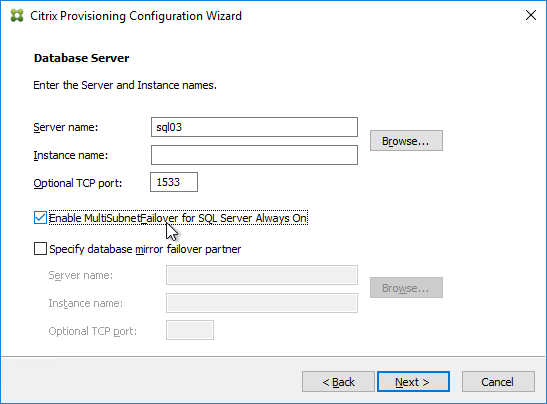The height and width of the screenshot is (404, 547).
Task: Cancel the configuration wizard
Action: click(x=498, y=382)
